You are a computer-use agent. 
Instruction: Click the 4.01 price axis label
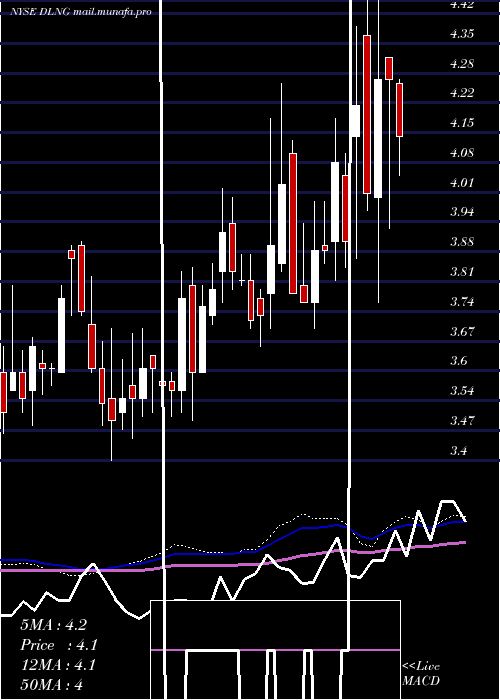coord(462,183)
